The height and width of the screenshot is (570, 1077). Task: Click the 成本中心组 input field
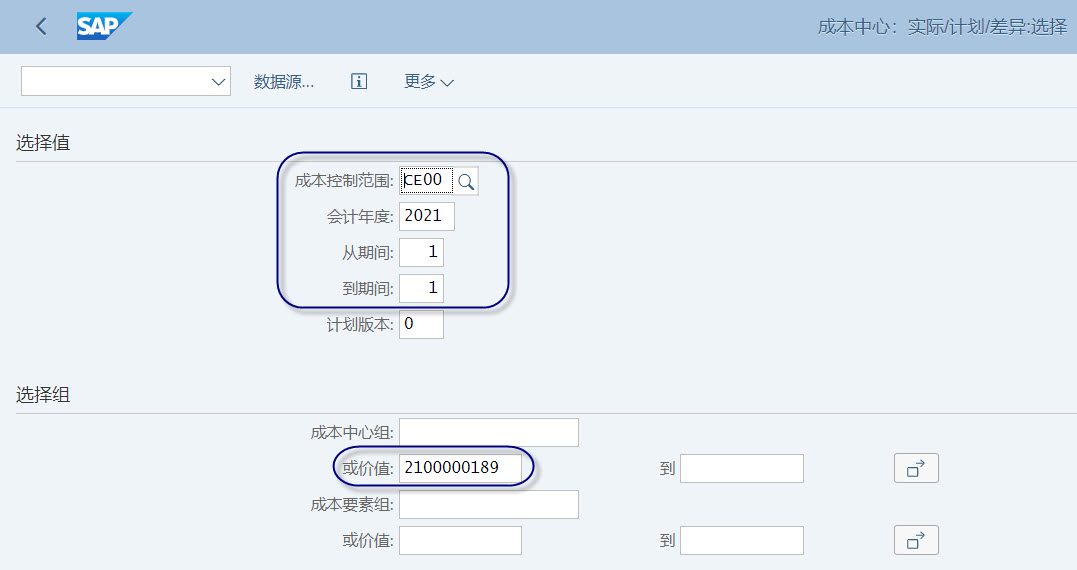489,433
